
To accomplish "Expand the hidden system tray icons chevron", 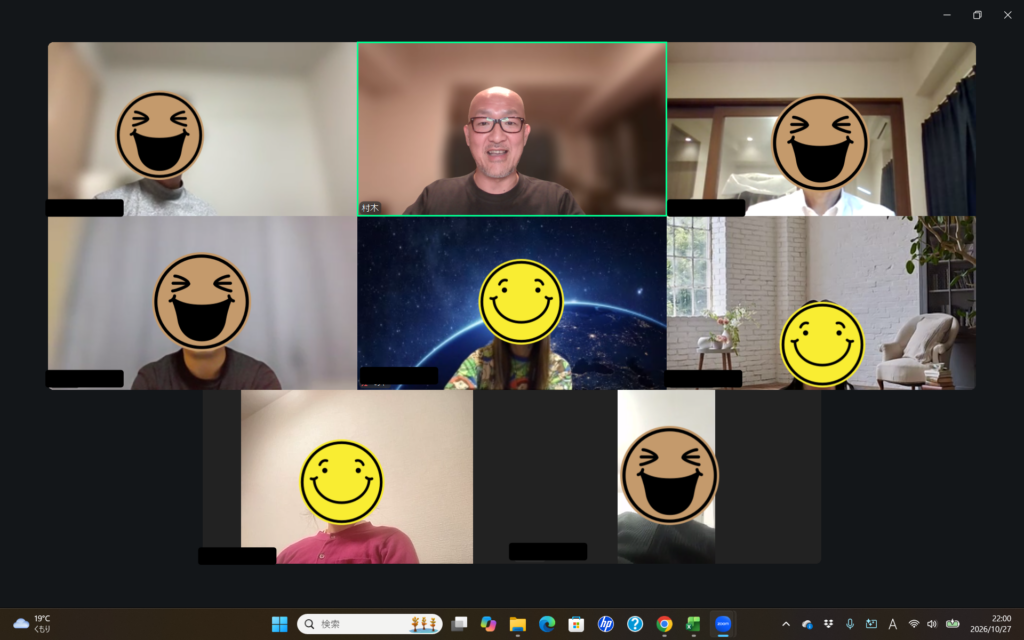I will [786, 624].
